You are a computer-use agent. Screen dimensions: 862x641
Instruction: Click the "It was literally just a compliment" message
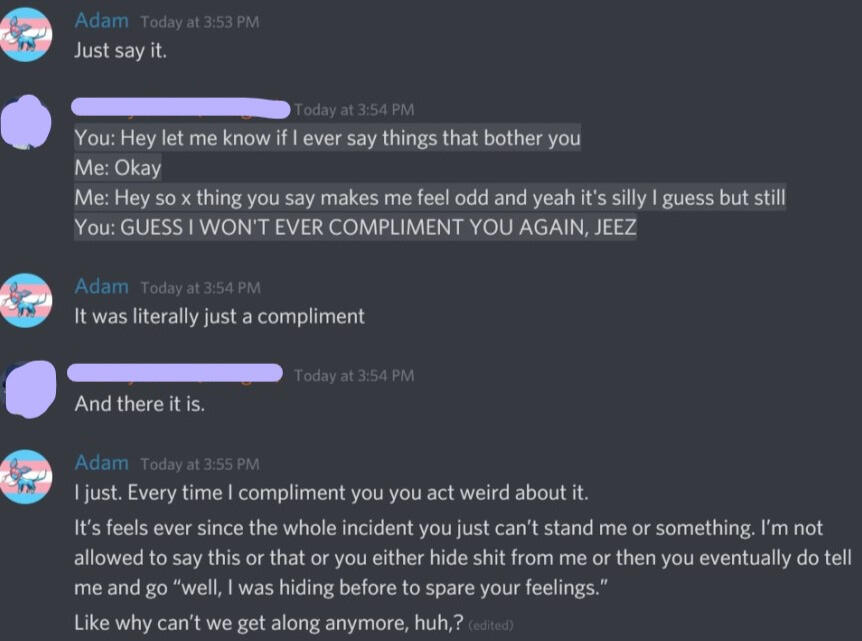[219, 316]
